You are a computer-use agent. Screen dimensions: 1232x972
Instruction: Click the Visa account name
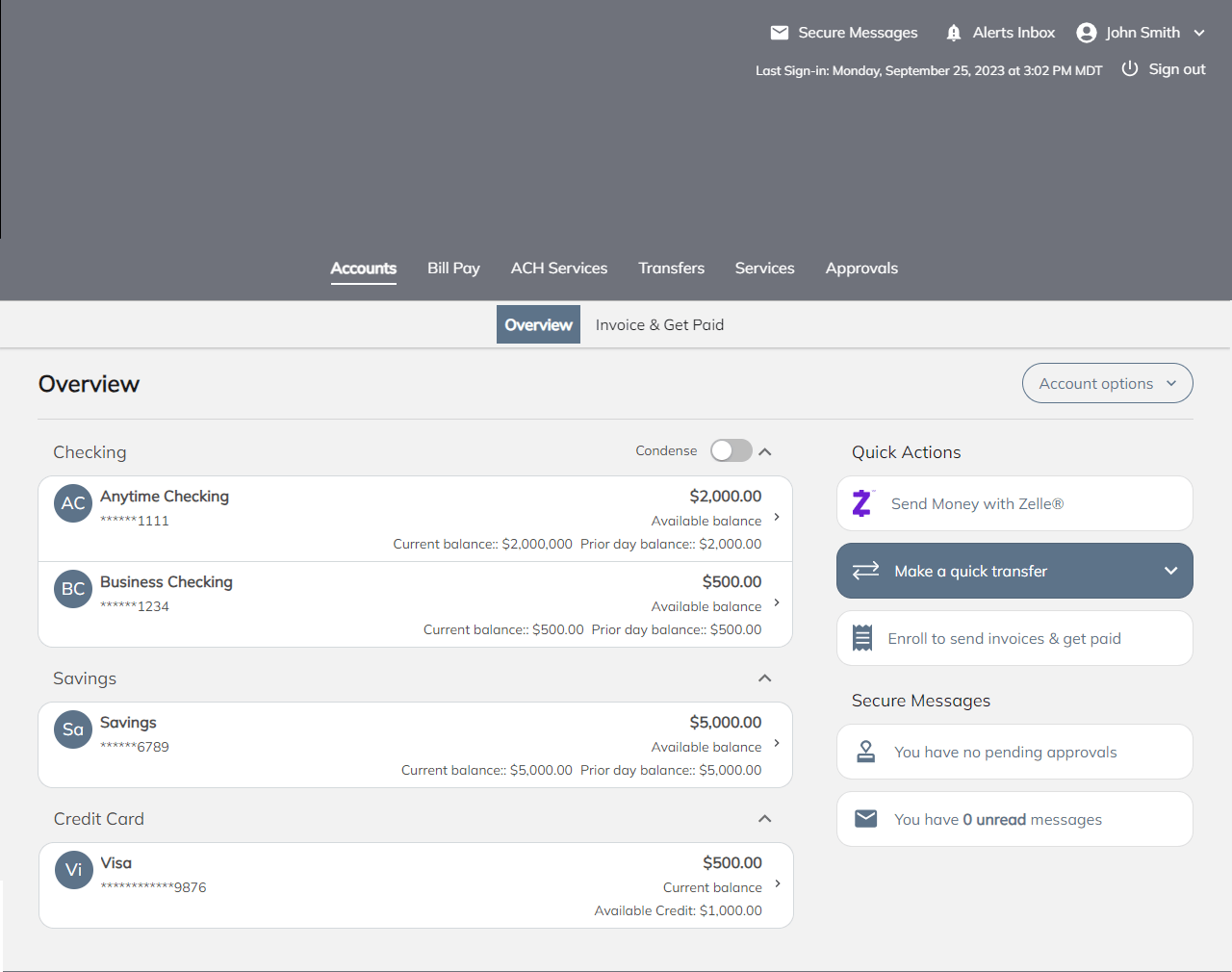point(115,863)
